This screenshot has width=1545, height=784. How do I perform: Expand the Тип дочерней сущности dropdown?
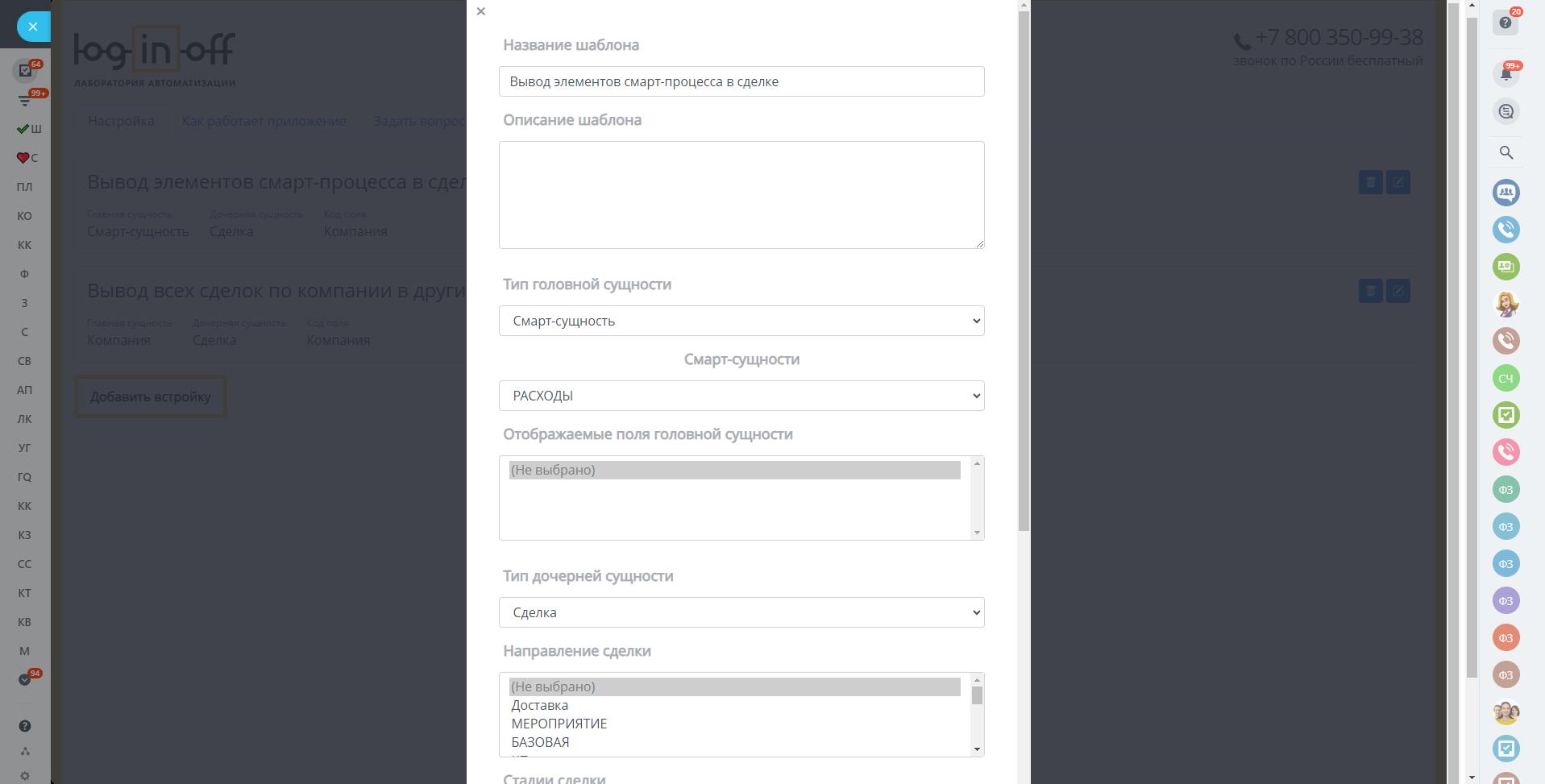[741, 612]
